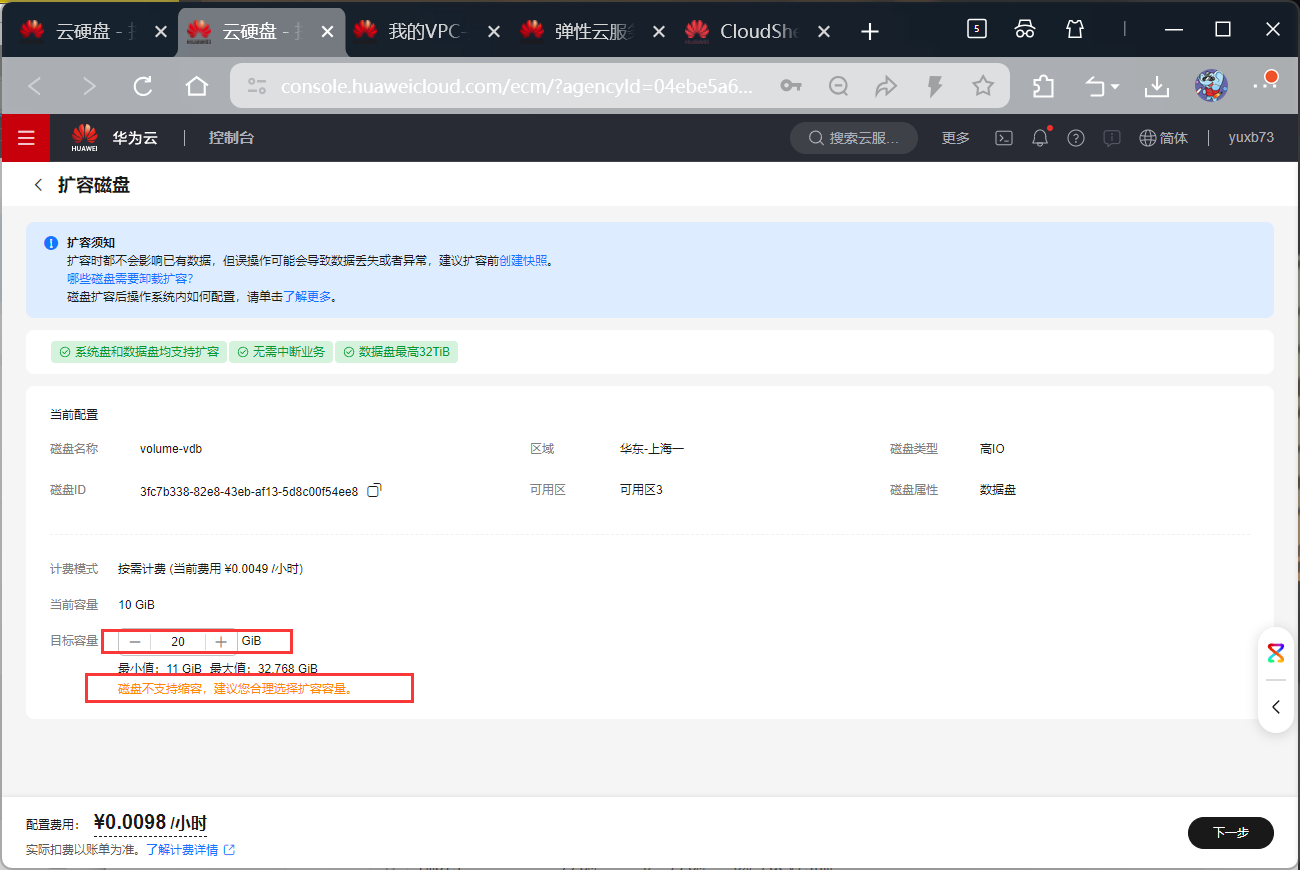Open help question mark icon

coord(1076,138)
